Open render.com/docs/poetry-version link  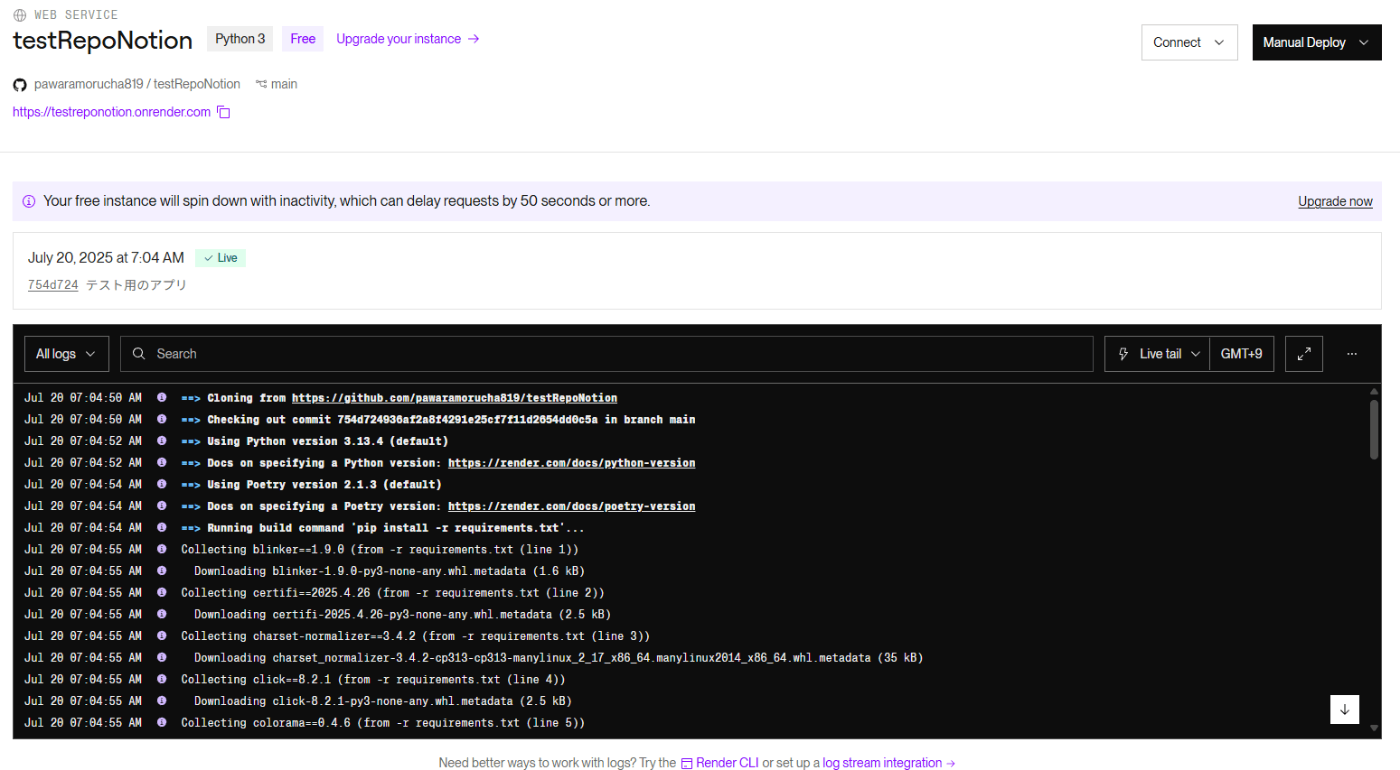(x=572, y=506)
